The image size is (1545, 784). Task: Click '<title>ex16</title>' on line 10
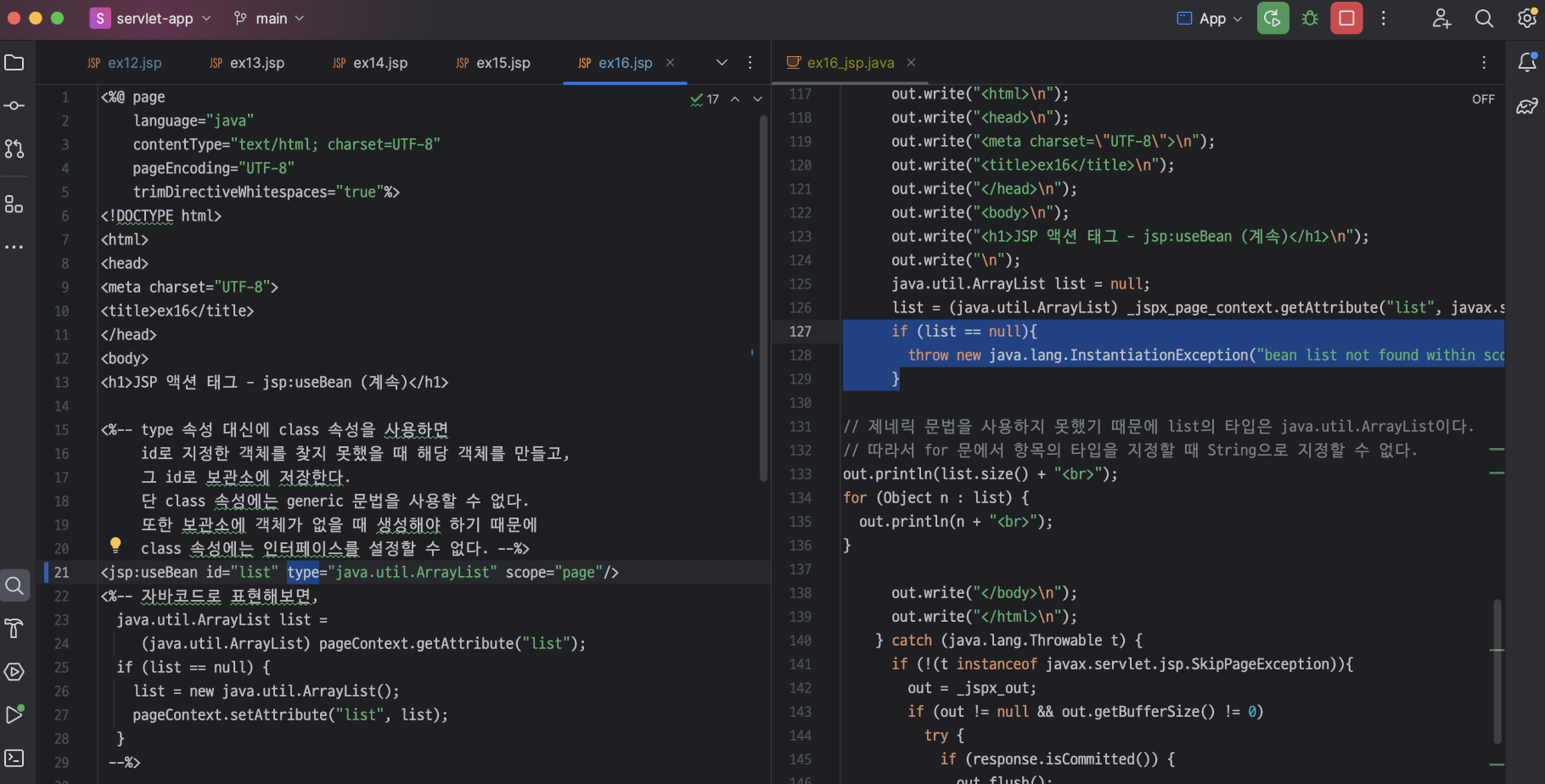click(177, 311)
